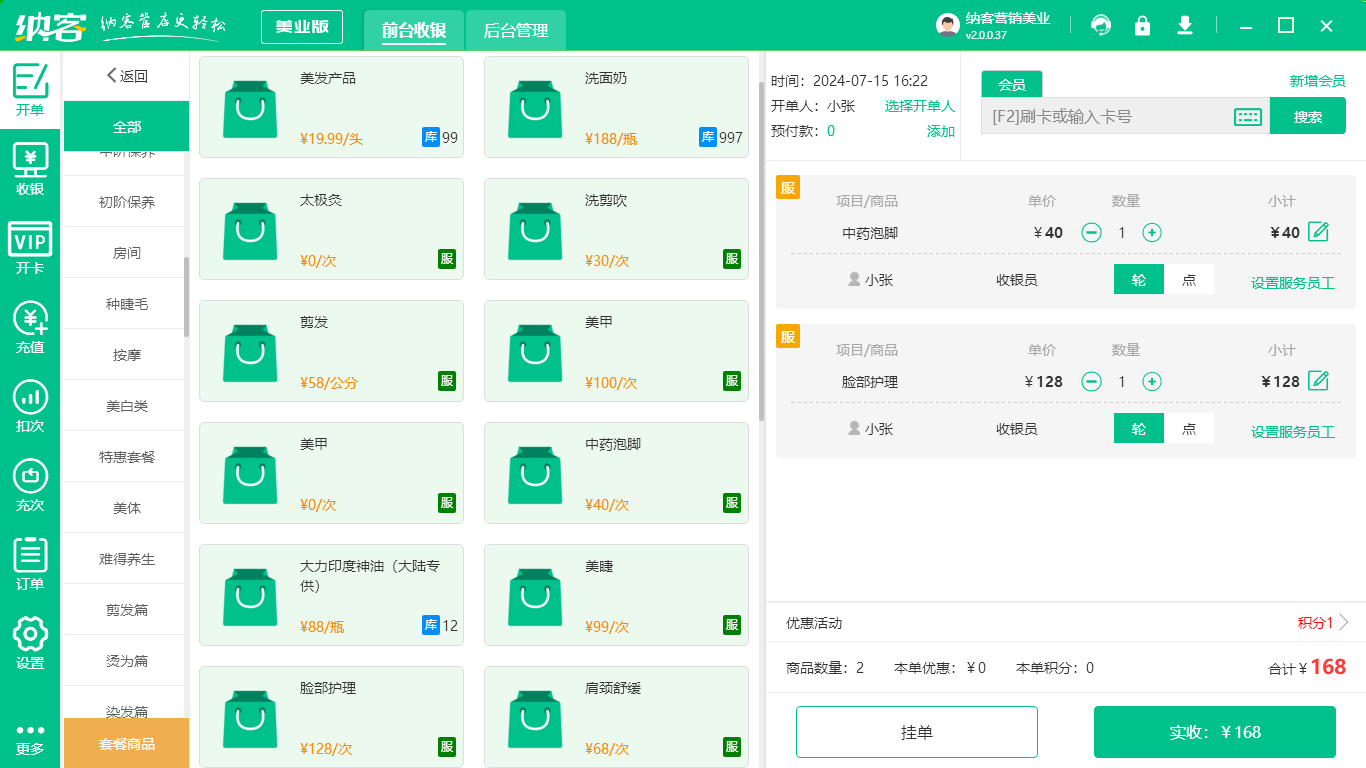Switch 中药泡脚 staff mode to 点
The width and height of the screenshot is (1366, 768).
(x=1190, y=281)
